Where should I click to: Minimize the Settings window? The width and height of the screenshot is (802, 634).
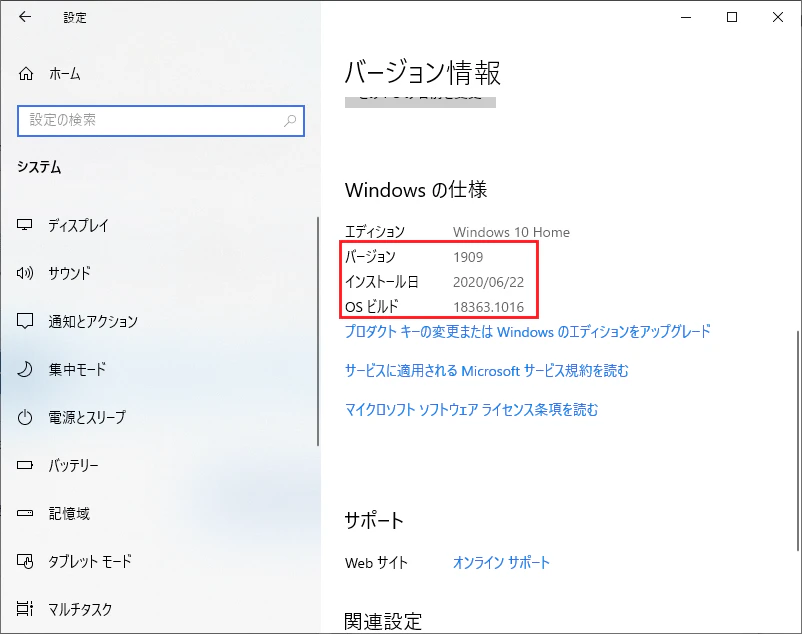[x=686, y=17]
